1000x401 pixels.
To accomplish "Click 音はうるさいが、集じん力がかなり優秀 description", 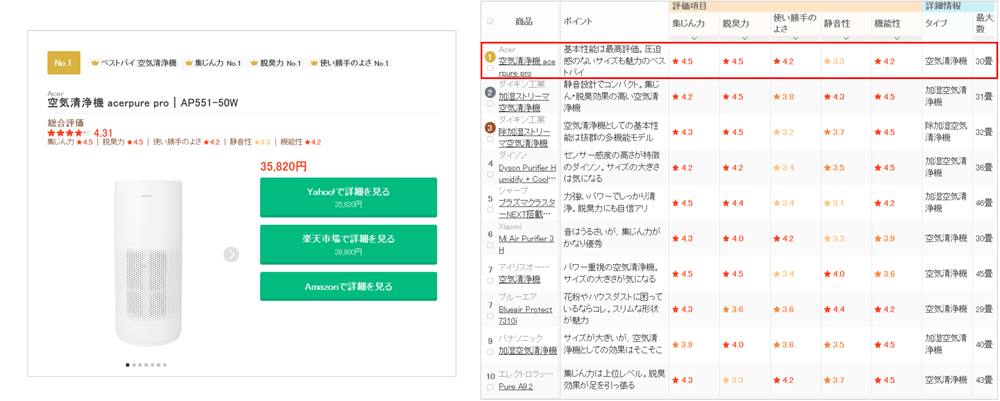I will (x=612, y=238).
